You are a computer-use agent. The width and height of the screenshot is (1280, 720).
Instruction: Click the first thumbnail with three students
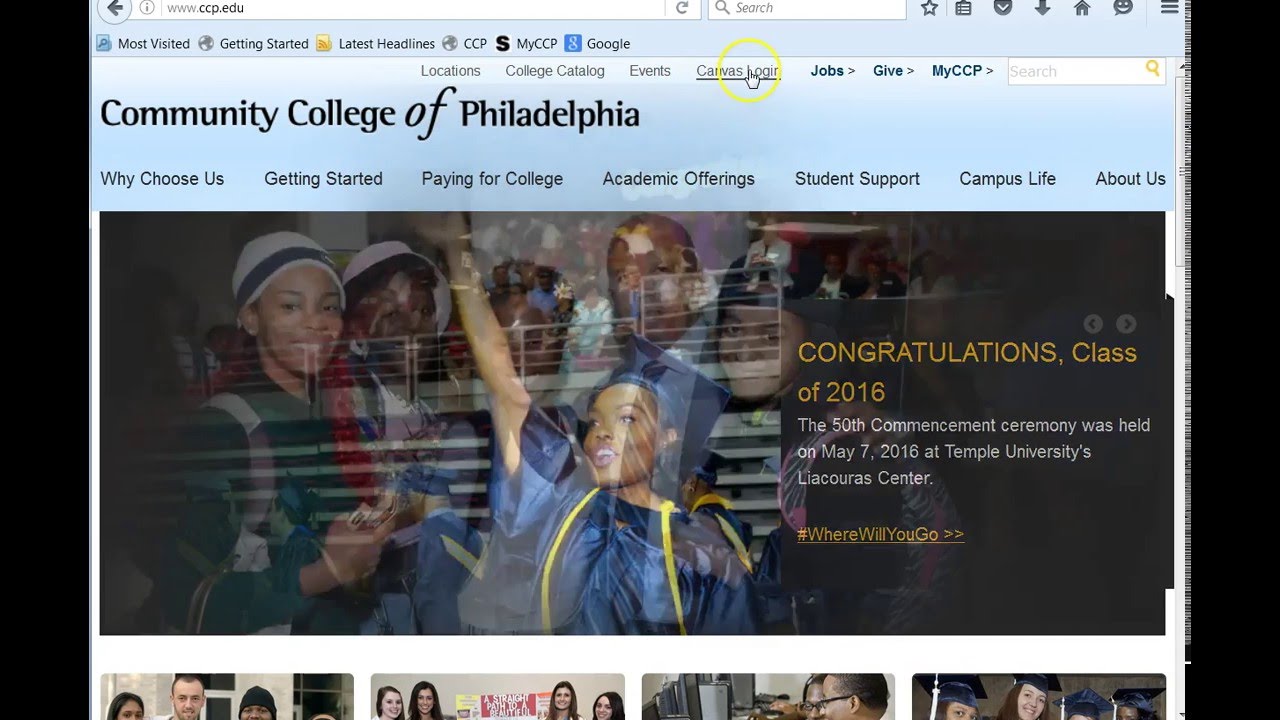click(227, 697)
